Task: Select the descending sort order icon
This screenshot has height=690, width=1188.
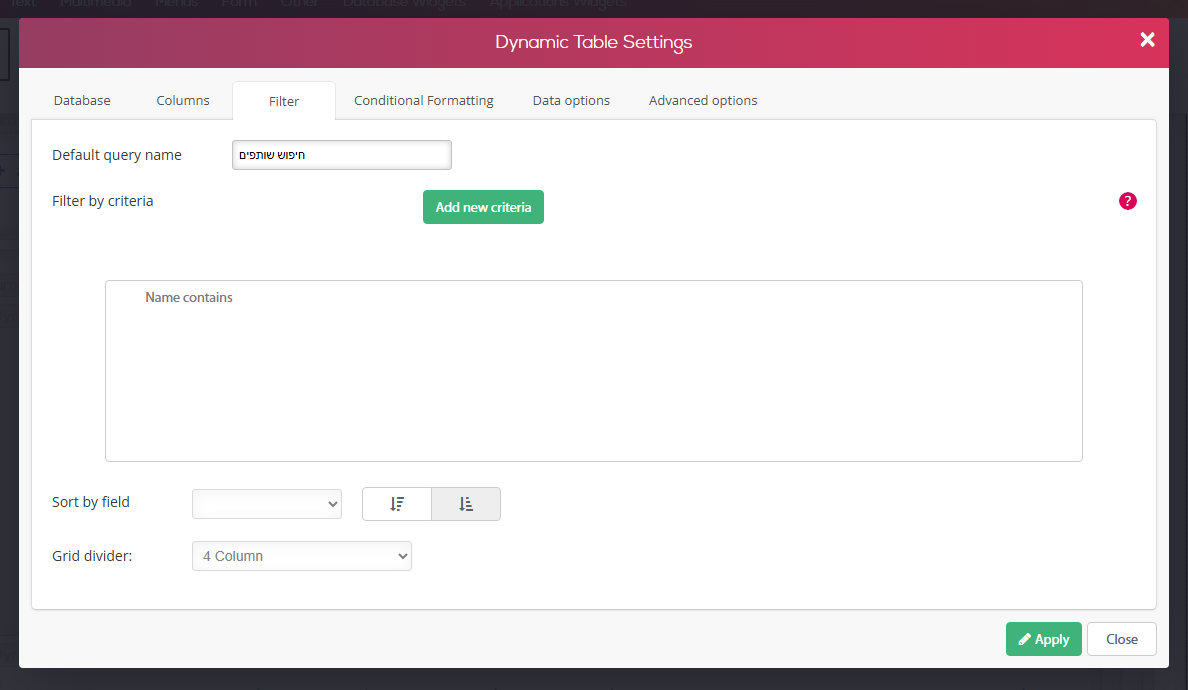Action: coord(397,504)
